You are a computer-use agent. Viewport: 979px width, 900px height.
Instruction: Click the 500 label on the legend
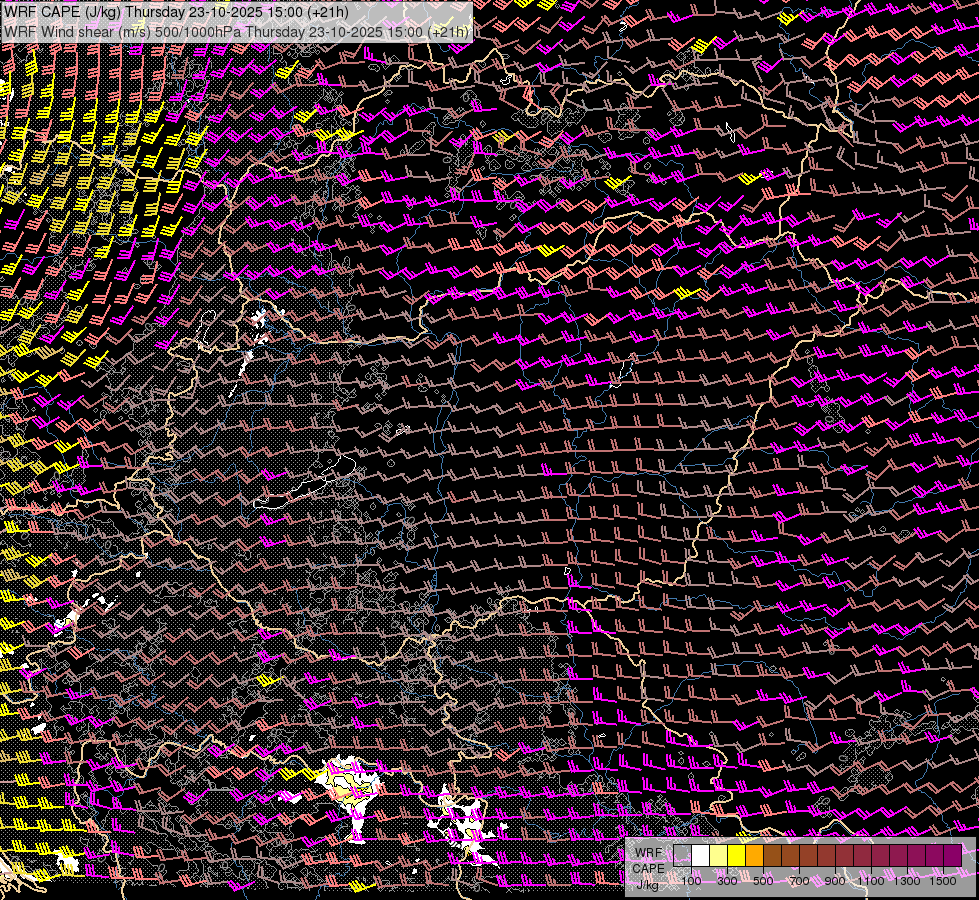point(763,881)
